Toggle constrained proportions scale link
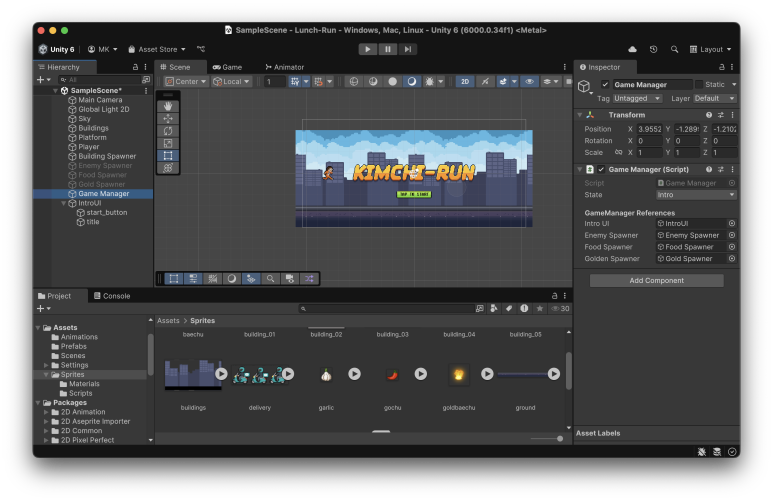This screenshot has width=773, height=501. coord(618,152)
